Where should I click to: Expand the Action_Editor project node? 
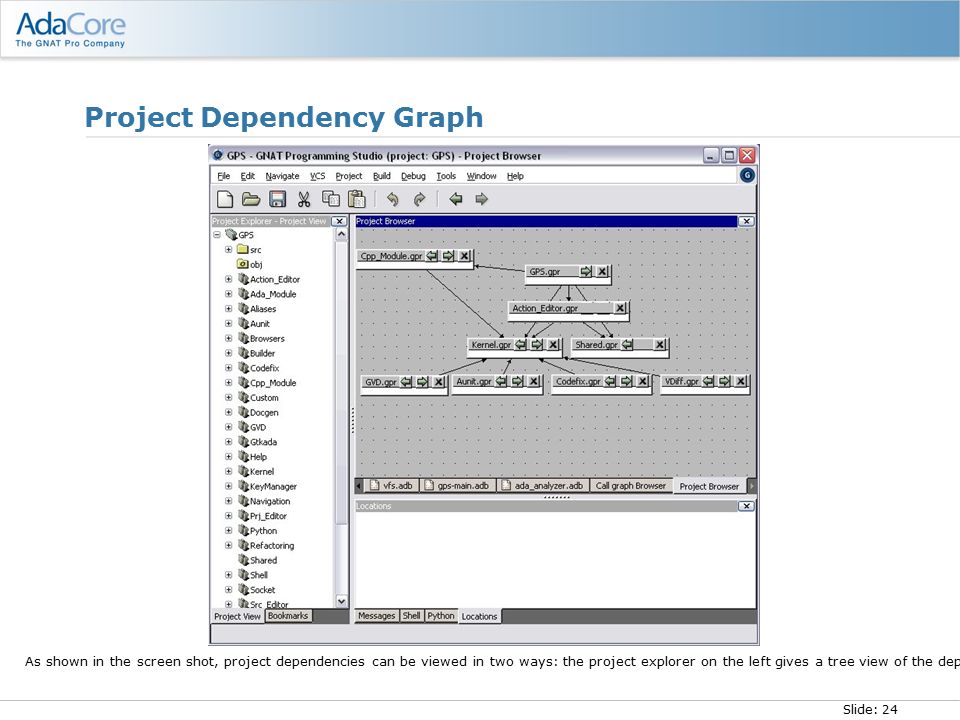pyautogui.click(x=228, y=279)
